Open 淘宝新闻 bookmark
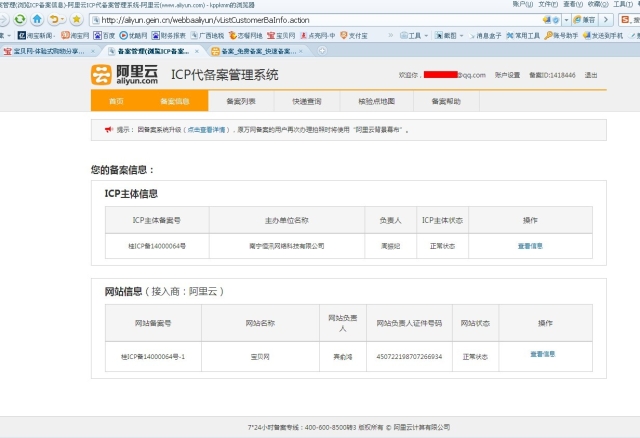The width and height of the screenshot is (640, 438). click(x=36, y=36)
